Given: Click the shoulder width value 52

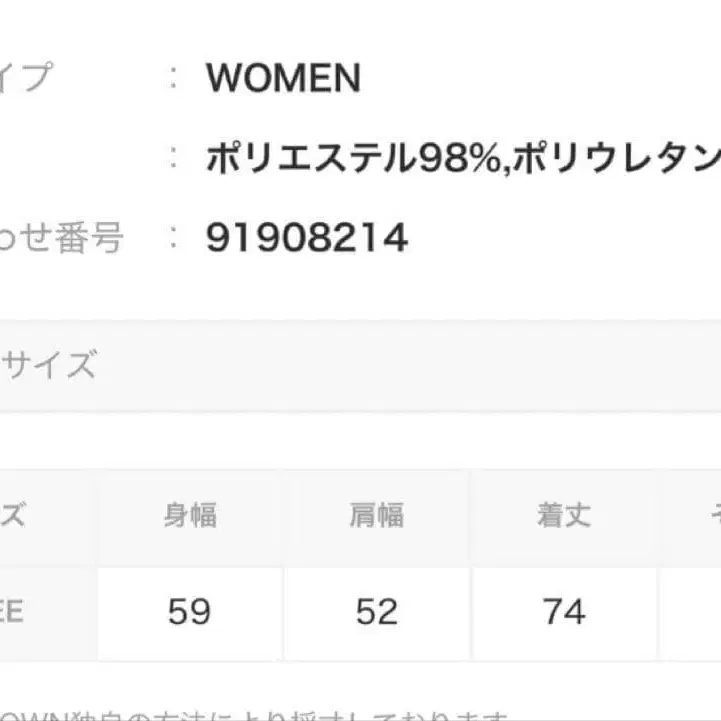Looking at the screenshot, I should 377,611.
